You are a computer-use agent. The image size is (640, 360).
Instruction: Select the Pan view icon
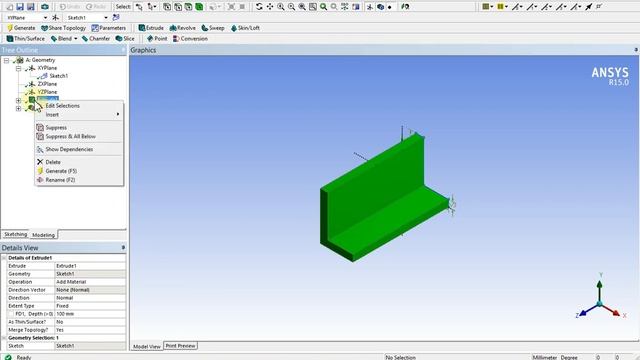pos(270,7)
